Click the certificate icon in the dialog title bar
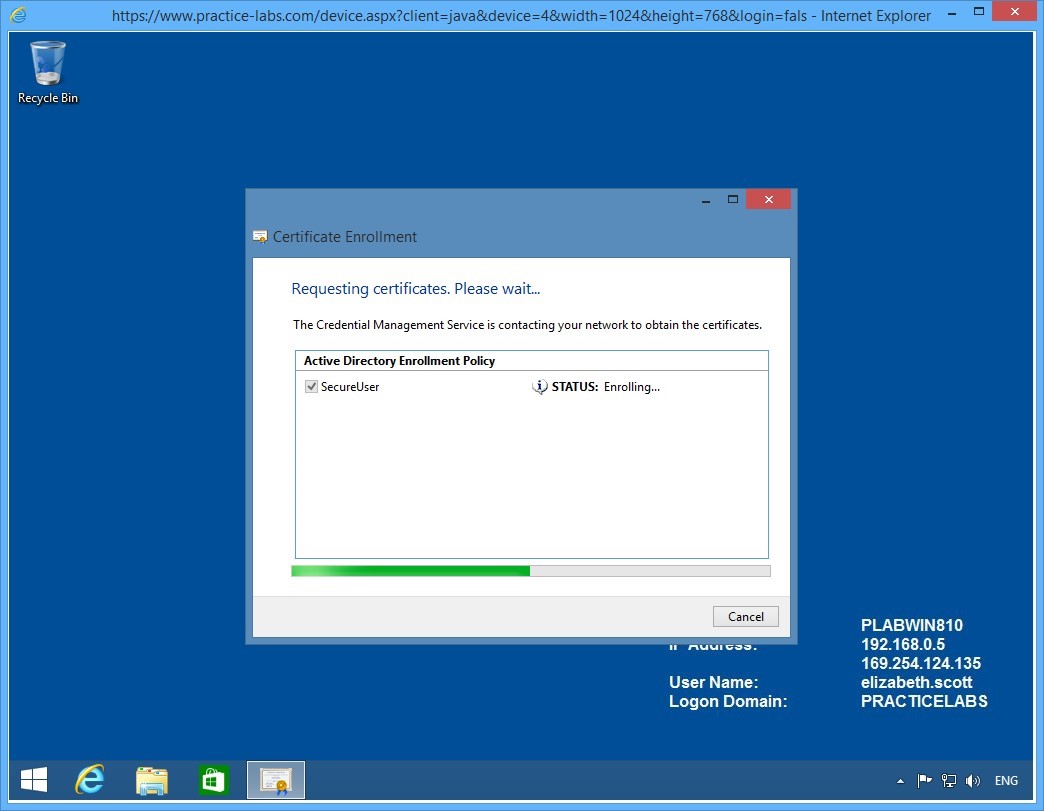This screenshot has width=1044, height=811. [x=260, y=237]
